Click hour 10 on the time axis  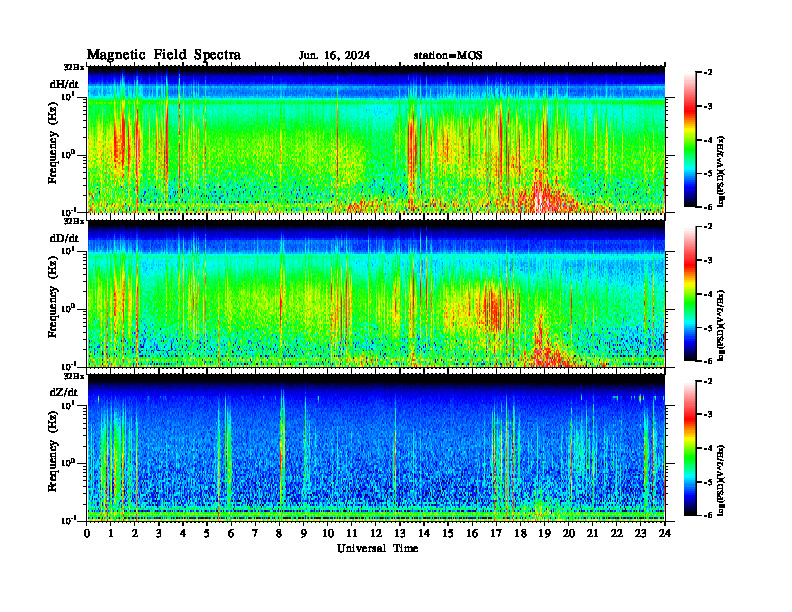(x=328, y=533)
